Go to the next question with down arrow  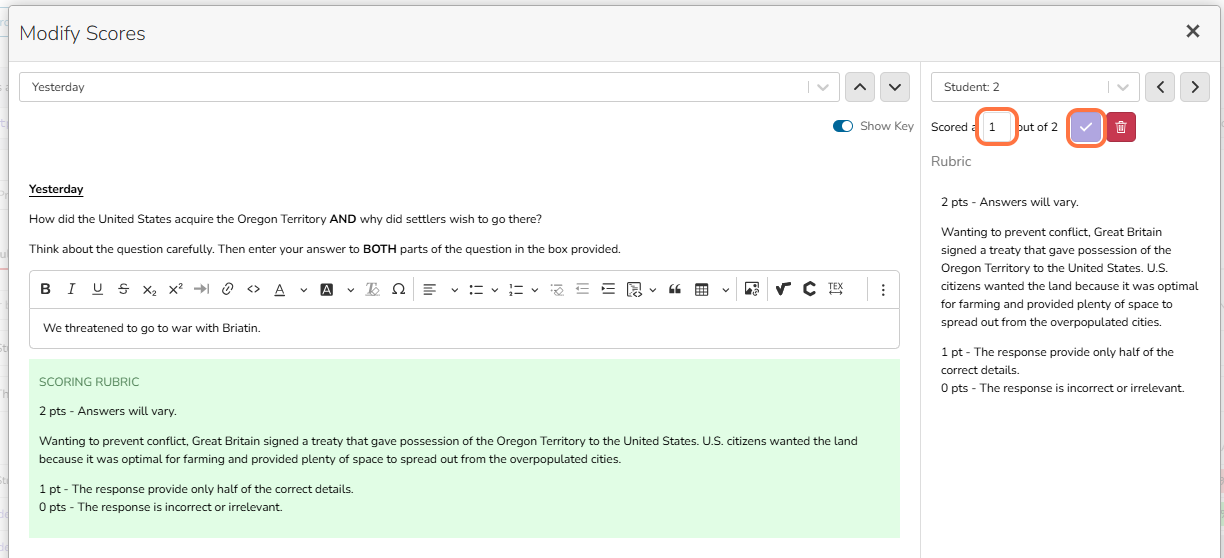[x=894, y=87]
